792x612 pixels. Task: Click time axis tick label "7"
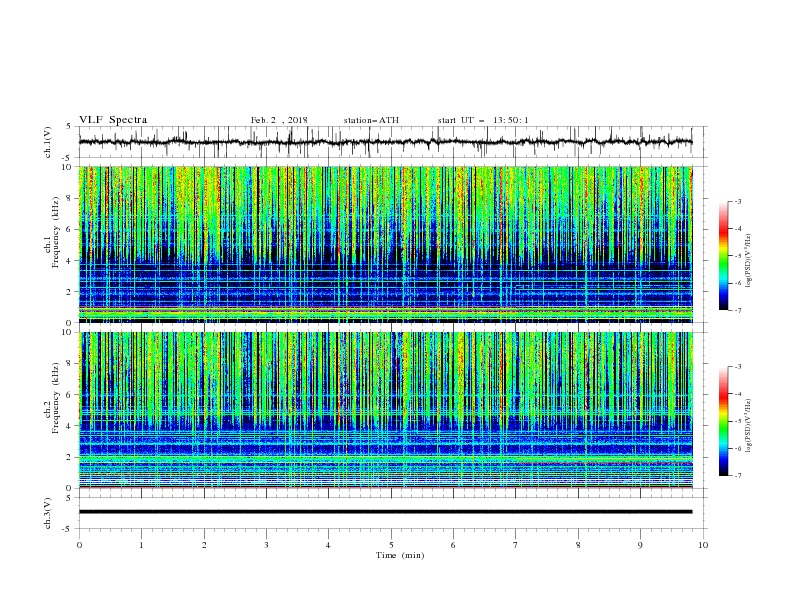[516, 545]
